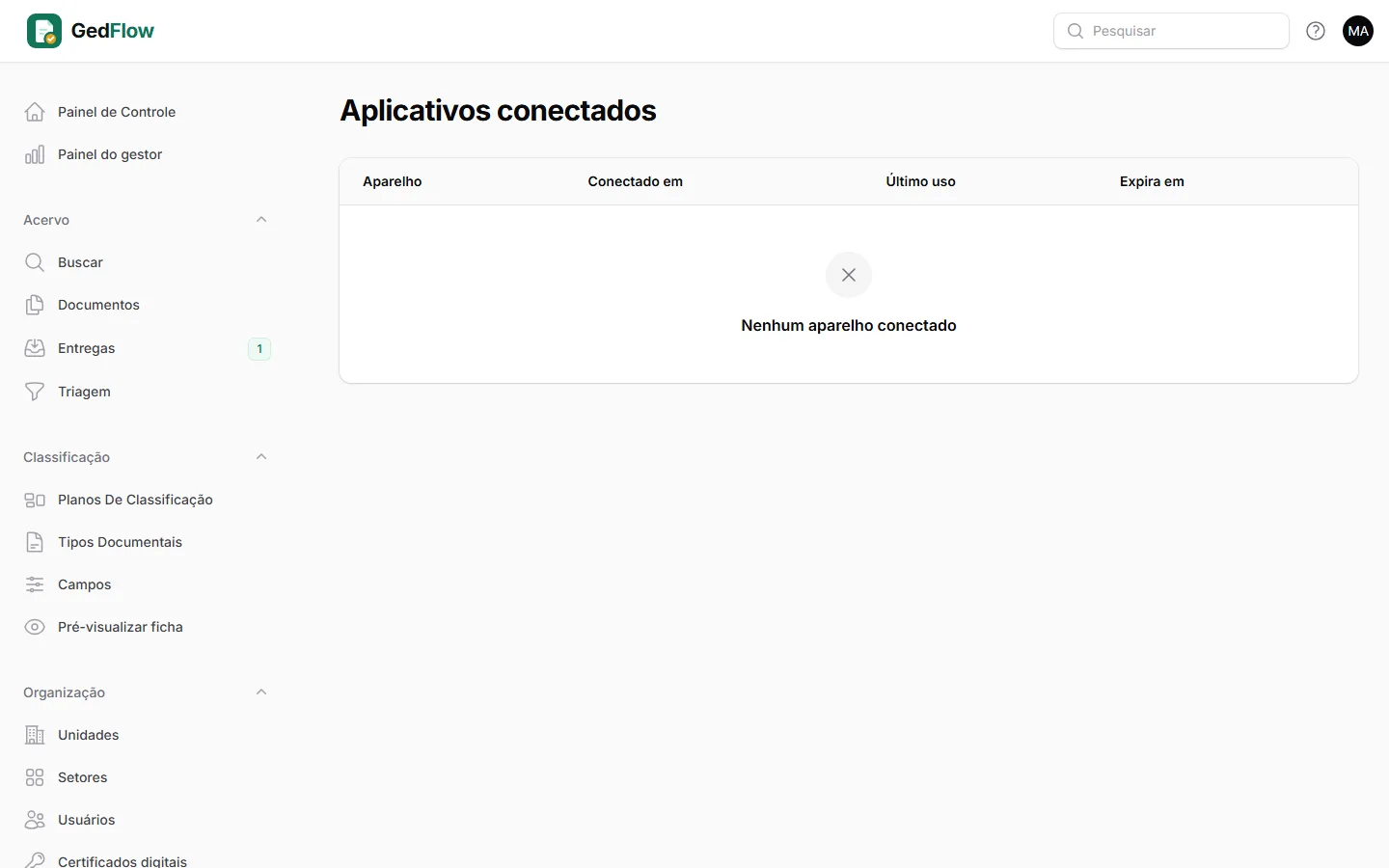Collapse the Organização section chevron
1389x868 pixels.
click(x=261, y=692)
